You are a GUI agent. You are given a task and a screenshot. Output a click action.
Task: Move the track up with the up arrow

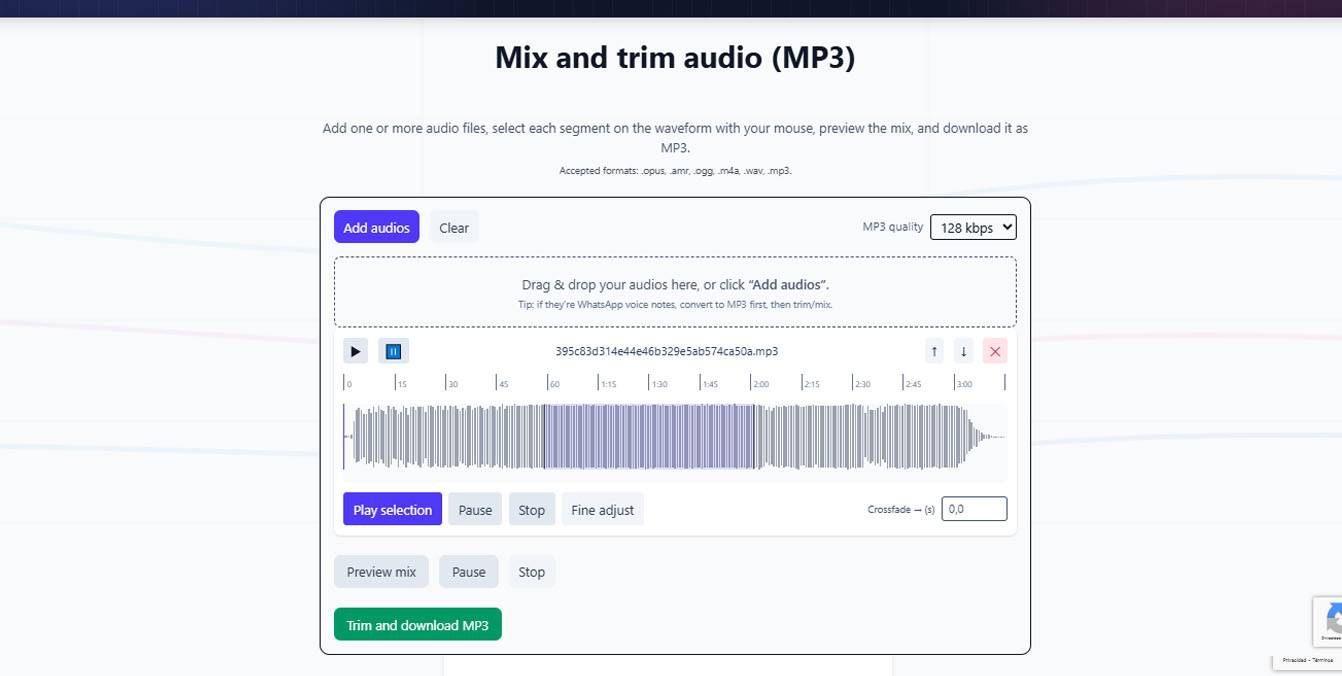(x=933, y=351)
